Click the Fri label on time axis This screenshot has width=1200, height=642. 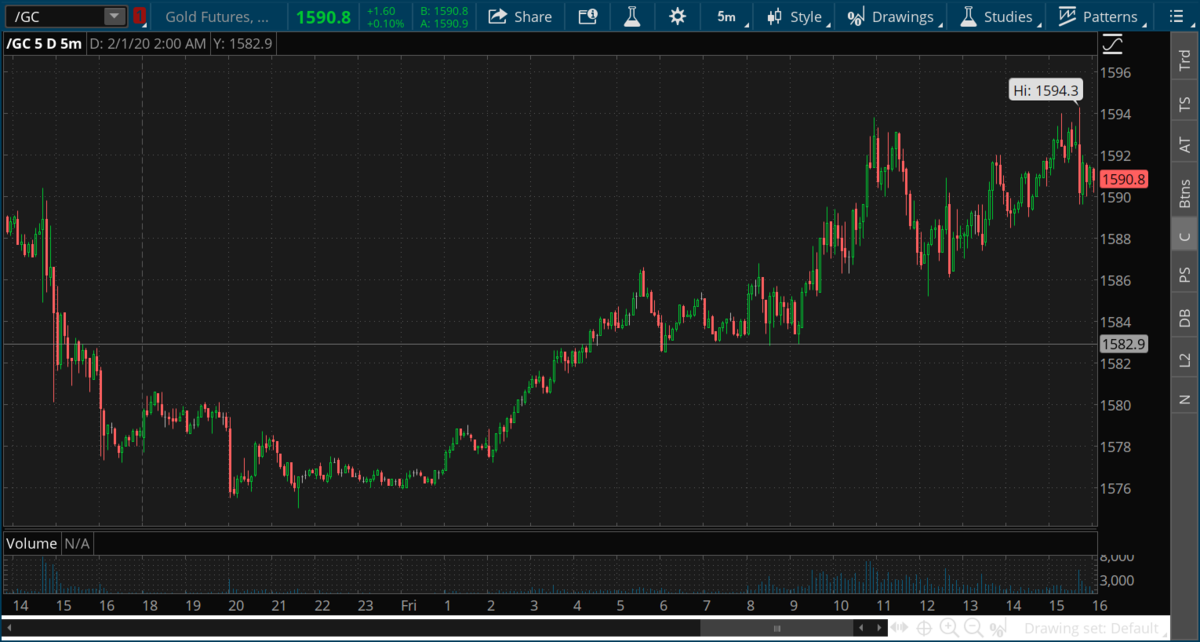pos(408,606)
